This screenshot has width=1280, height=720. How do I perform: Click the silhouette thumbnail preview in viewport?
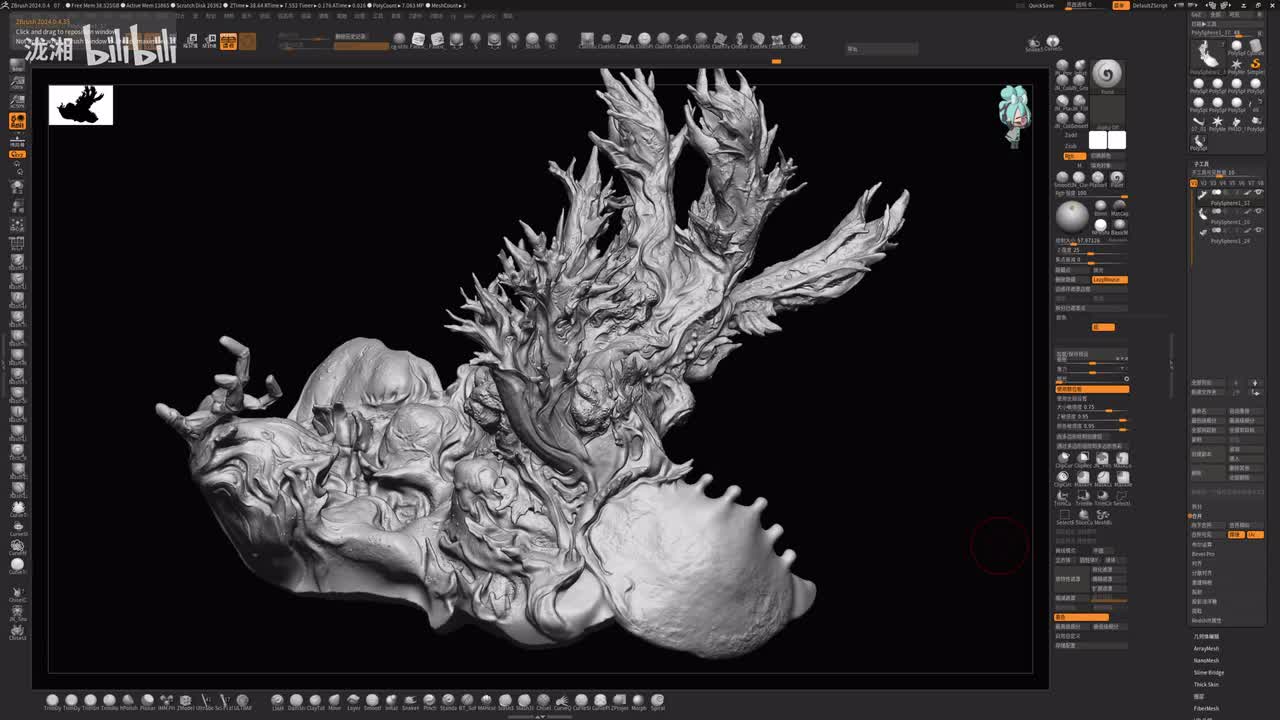(x=81, y=105)
